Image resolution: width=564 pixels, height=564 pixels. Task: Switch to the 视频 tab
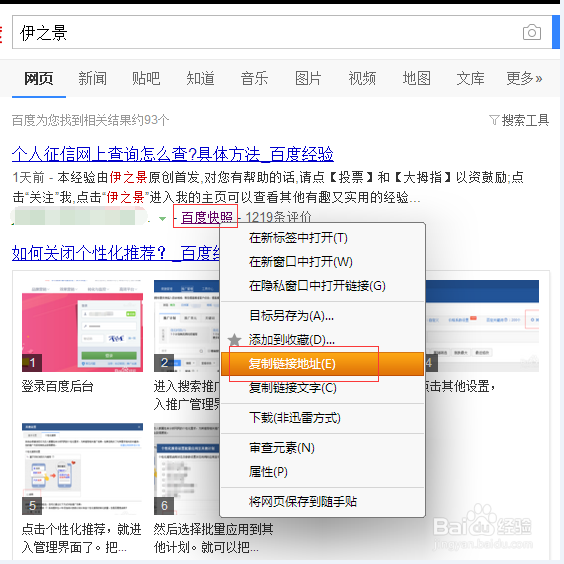tap(362, 78)
